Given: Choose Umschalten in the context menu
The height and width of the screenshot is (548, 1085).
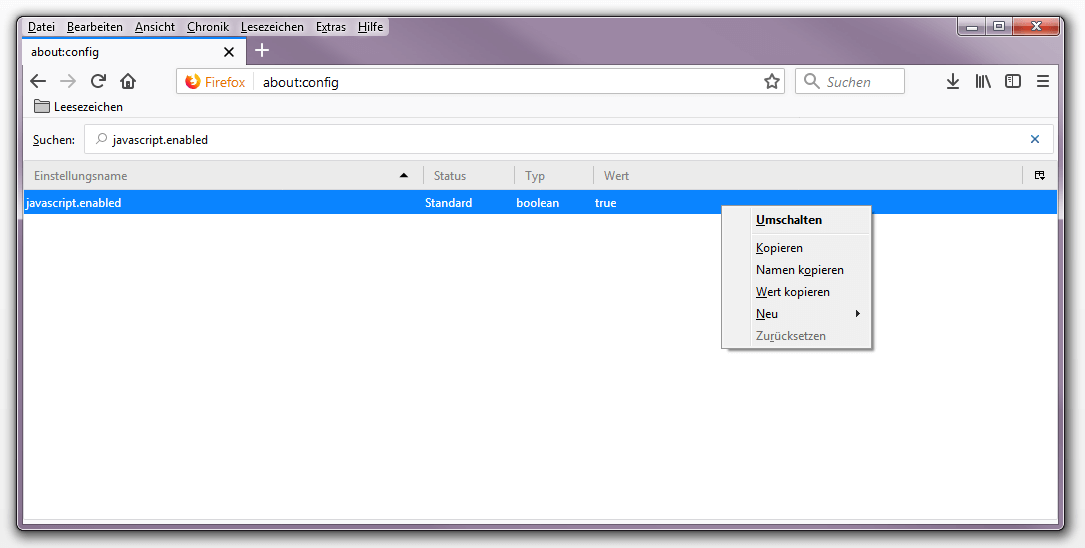Looking at the screenshot, I should 796,220.
